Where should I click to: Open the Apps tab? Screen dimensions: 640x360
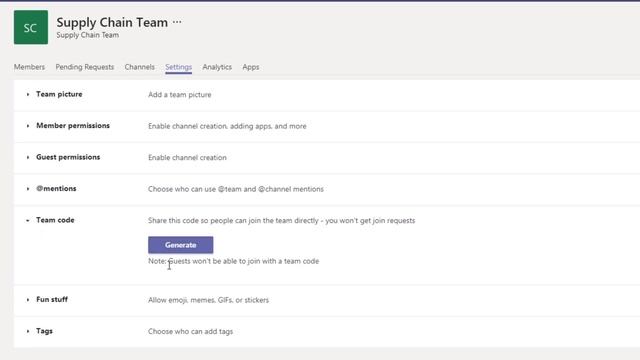[x=251, y=67]
